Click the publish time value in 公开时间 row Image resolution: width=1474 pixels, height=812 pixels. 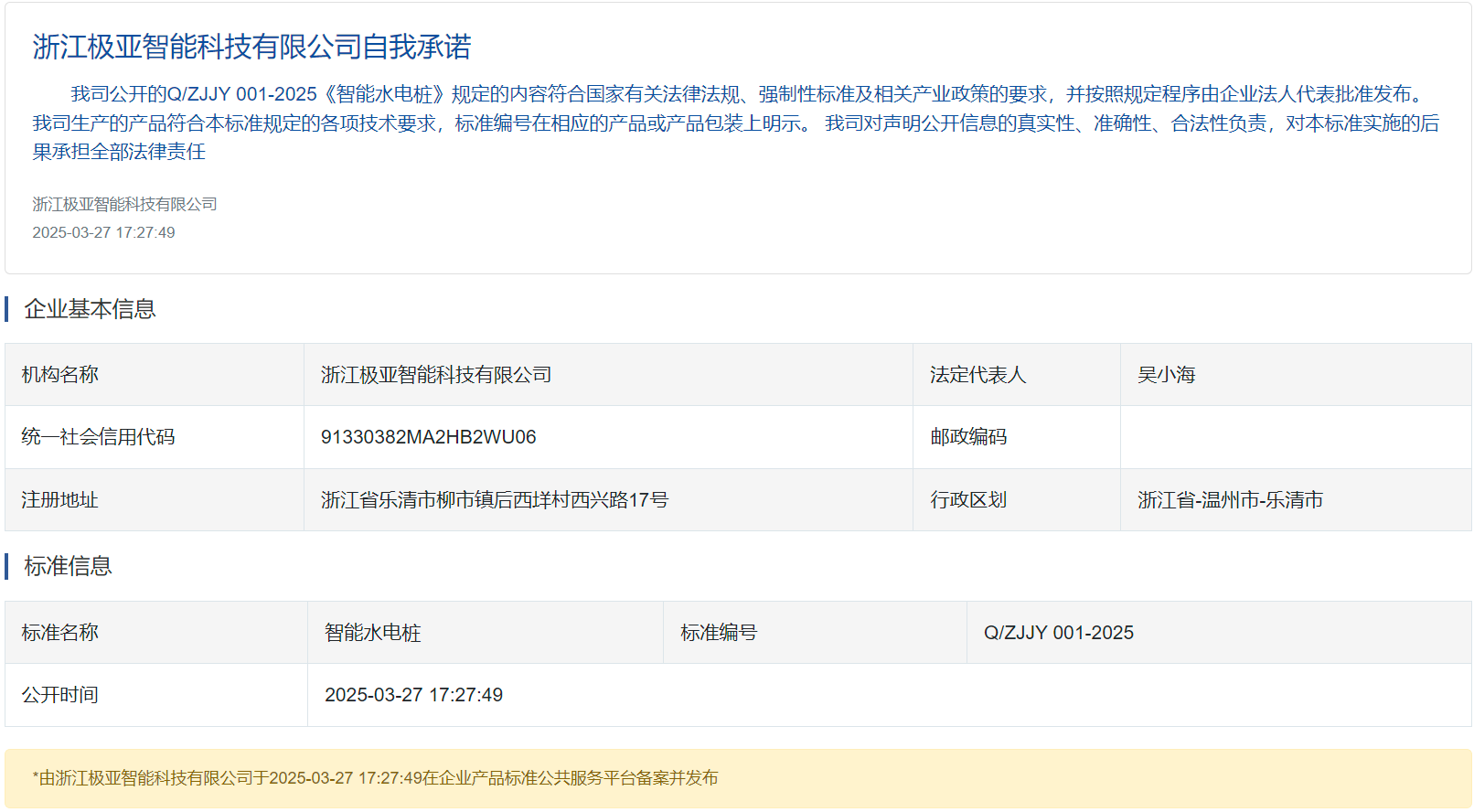click(413, 695)
